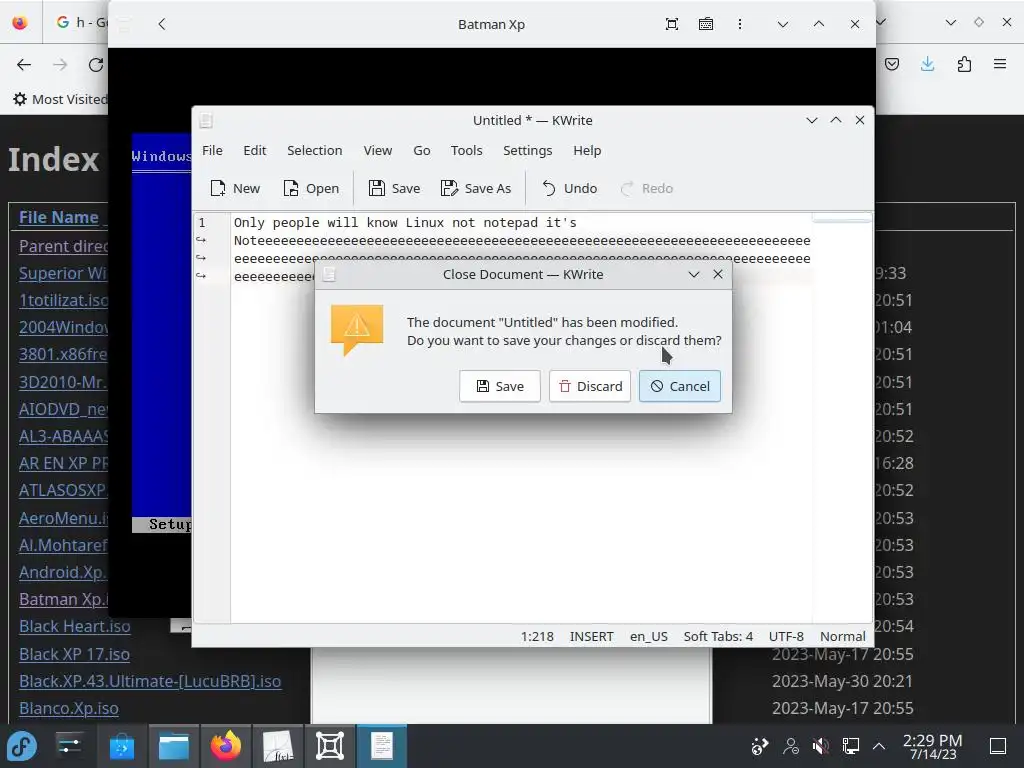Click the Undo toolbar icon
This screenshot has height=768, width=1024.
pos(569,188)
